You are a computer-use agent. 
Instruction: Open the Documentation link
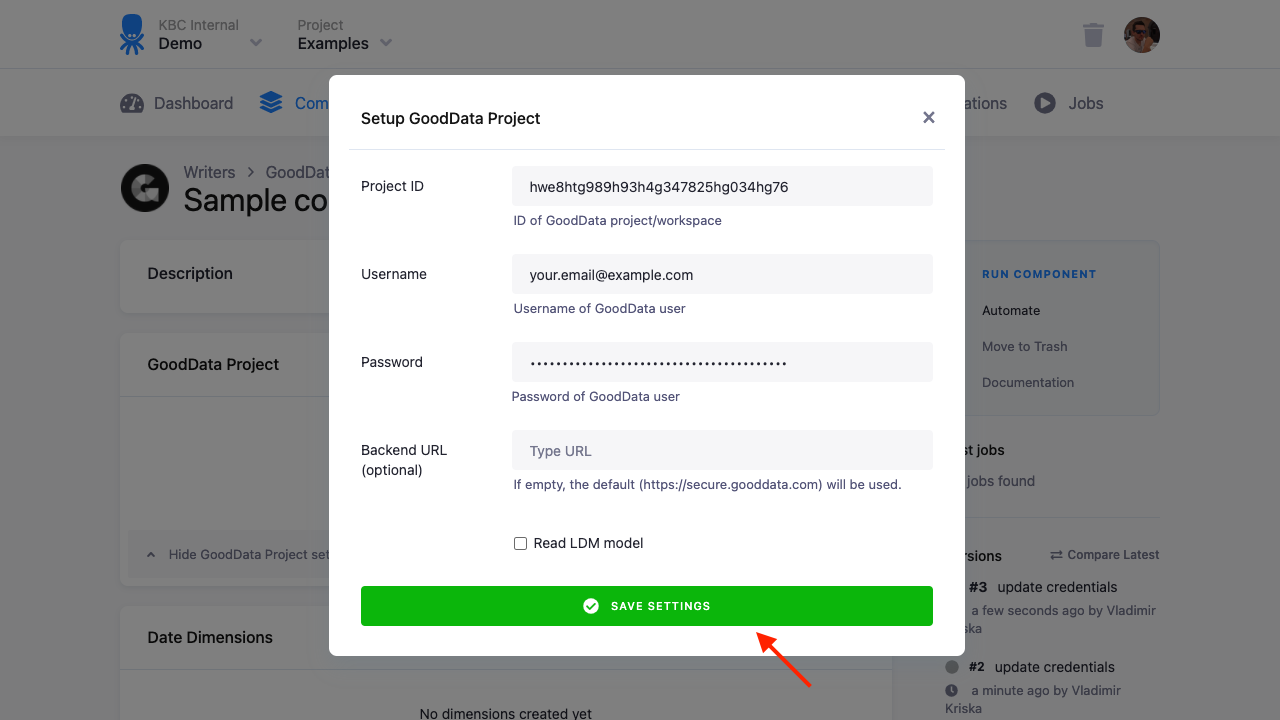[1028, 382]
